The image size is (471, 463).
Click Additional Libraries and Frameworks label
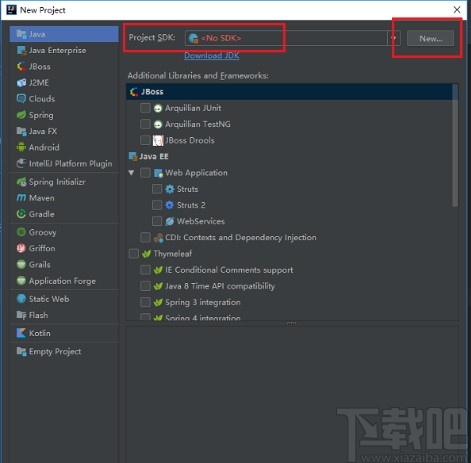click(x=198, y=76)
